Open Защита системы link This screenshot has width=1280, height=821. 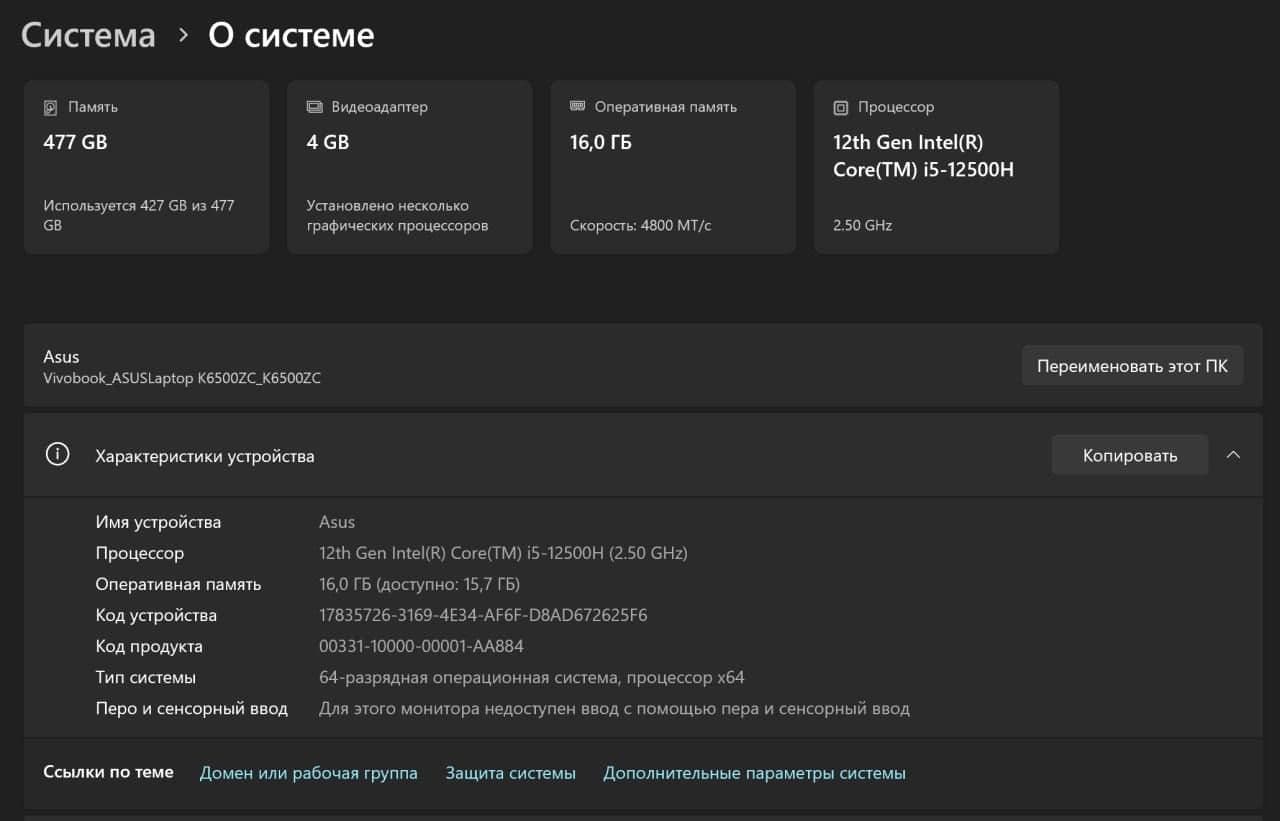tap(511, 773)
